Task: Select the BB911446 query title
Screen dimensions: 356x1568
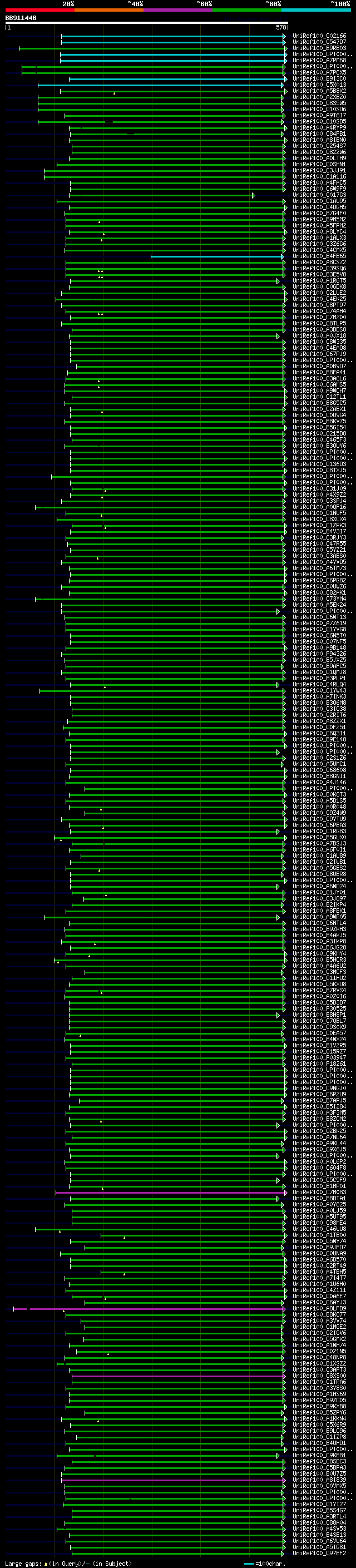Action: pyautogui.click(x=21, y=18)
